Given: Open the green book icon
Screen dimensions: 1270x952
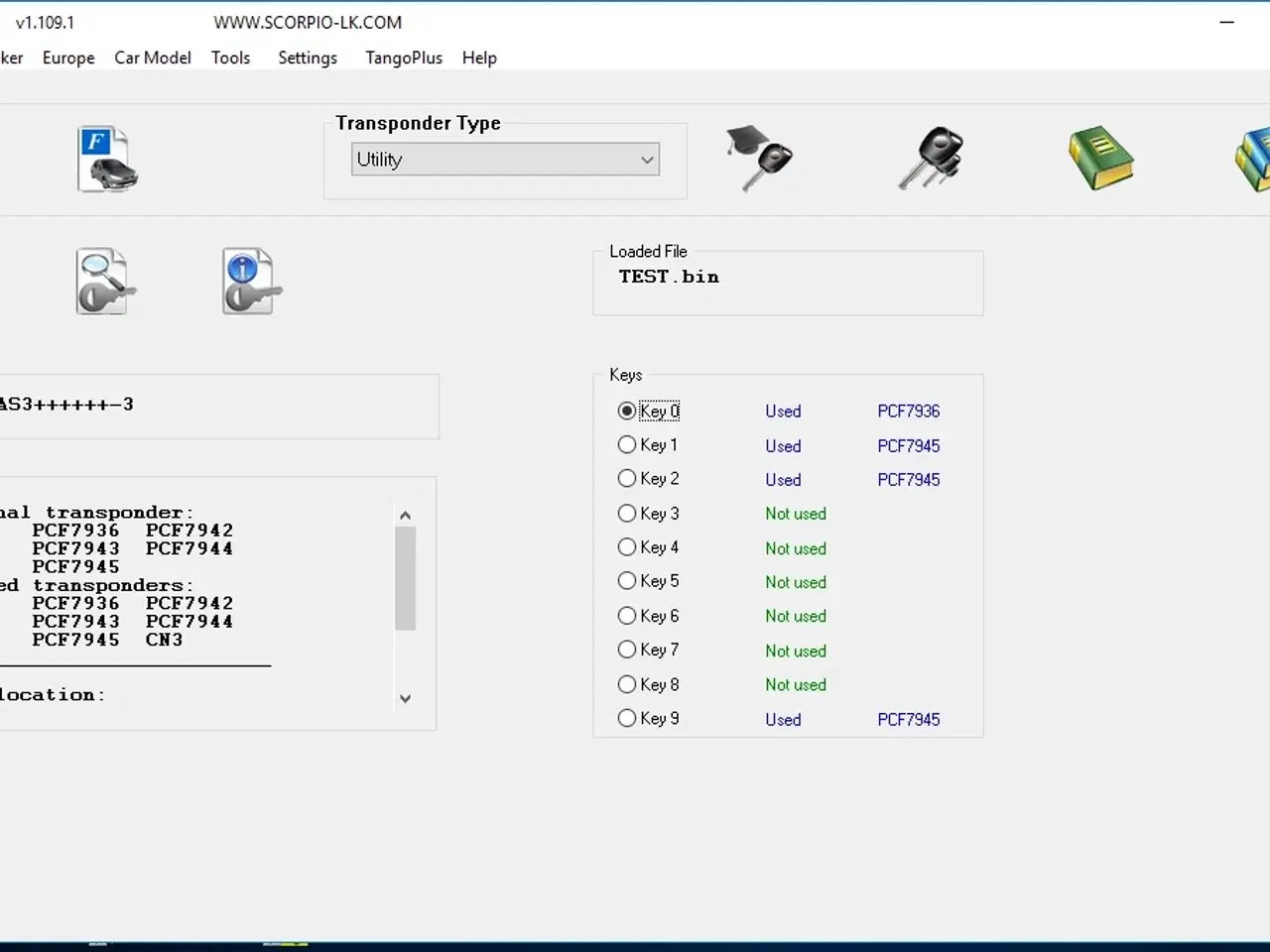Looking at the screenshot, I should [1100, 158].
